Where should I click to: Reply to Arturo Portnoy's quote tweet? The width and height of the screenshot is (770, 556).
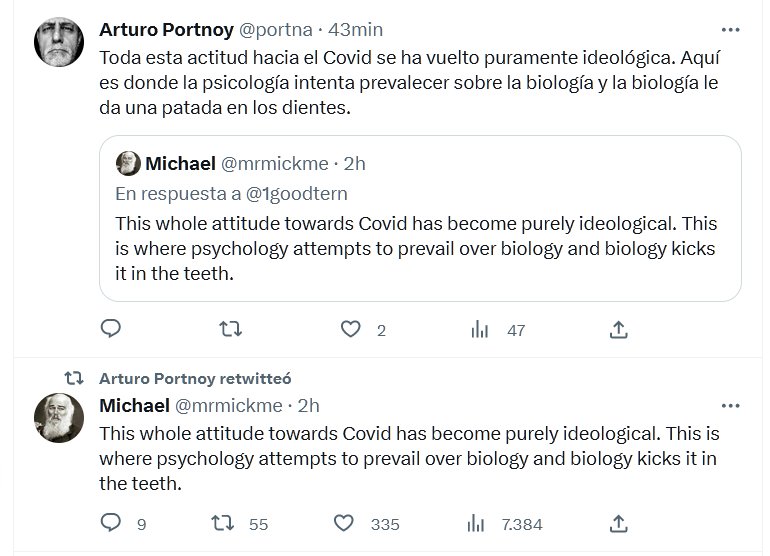click(112, 329)
